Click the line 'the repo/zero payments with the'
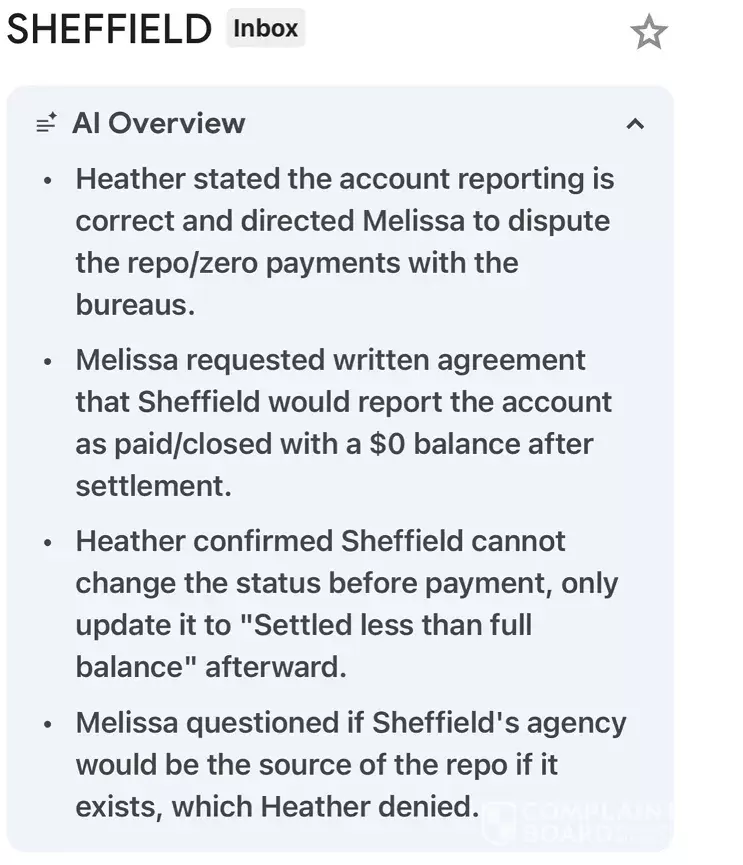The image size is (743, 865). point(296,263)
